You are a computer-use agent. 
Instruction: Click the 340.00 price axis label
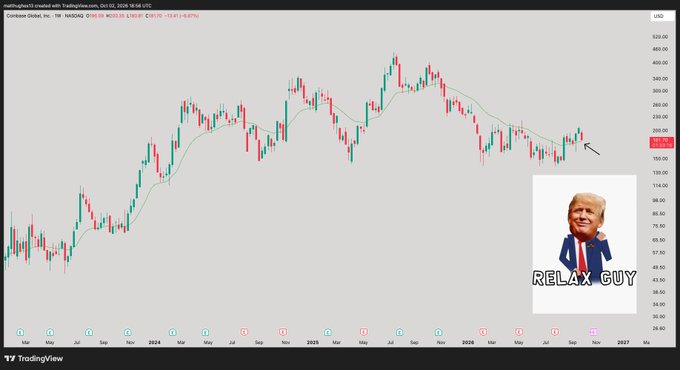pos(660,79)
